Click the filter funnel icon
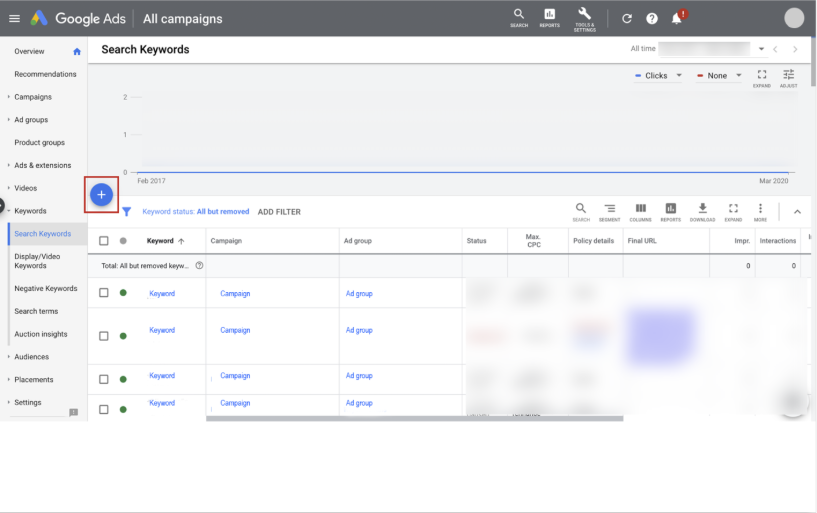Screen dimensions: 817x513 (x=127, y=211)
